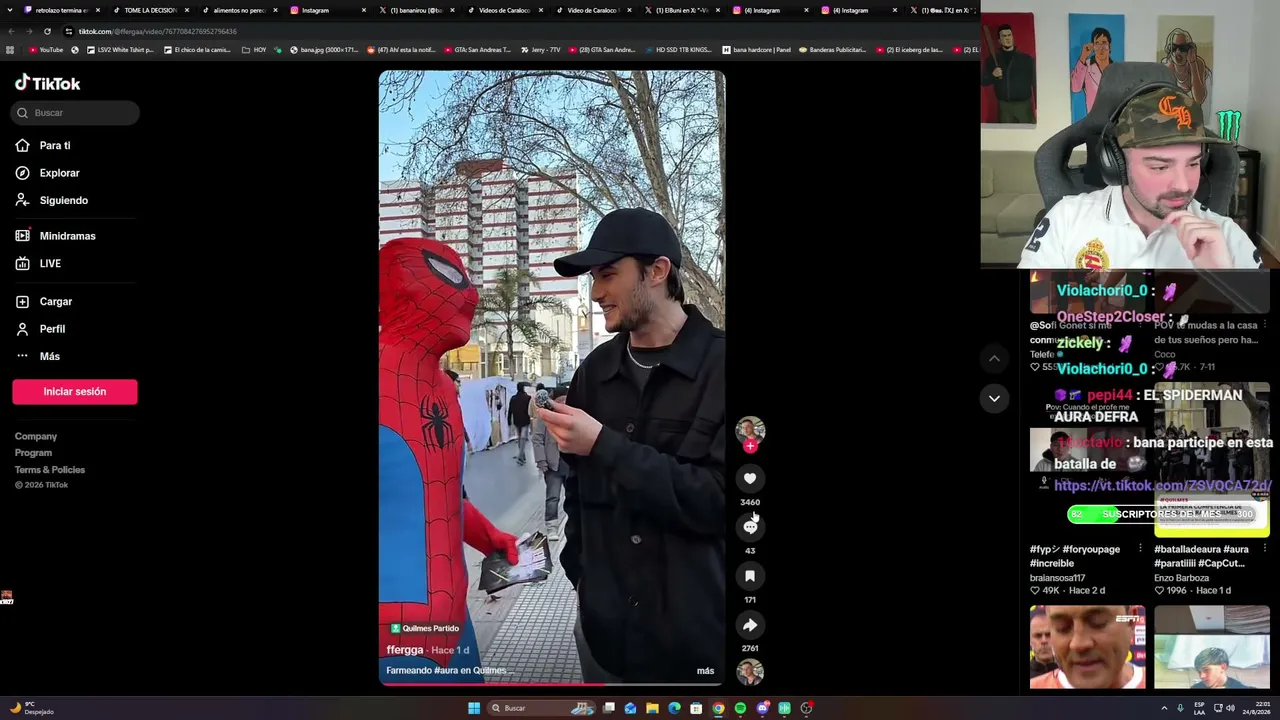
Task: Switch to the retrolazo termina tab
Action: point(61,10)
